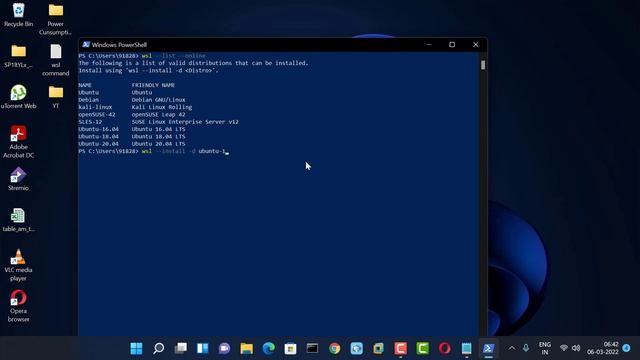Select the VLC media player shortcut
The image size is (640, 360).
(18, 265)
